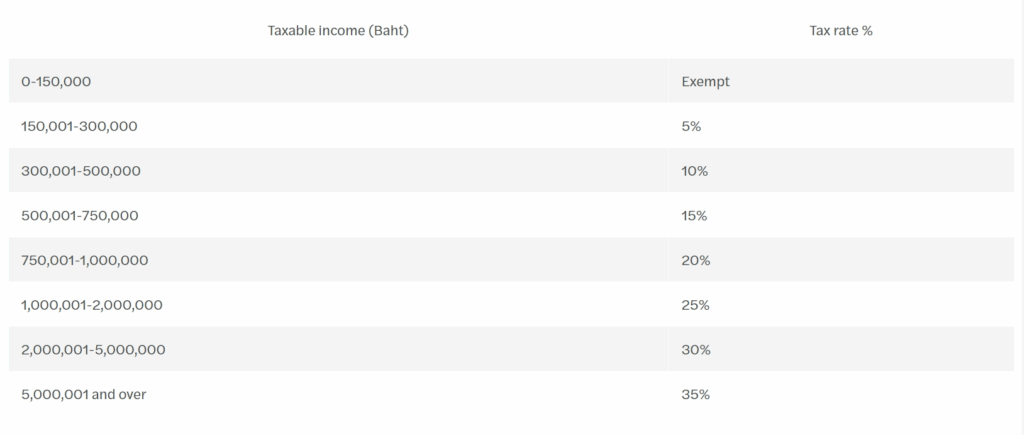Select the 300,001-500,000 income cell

[338, 171]
